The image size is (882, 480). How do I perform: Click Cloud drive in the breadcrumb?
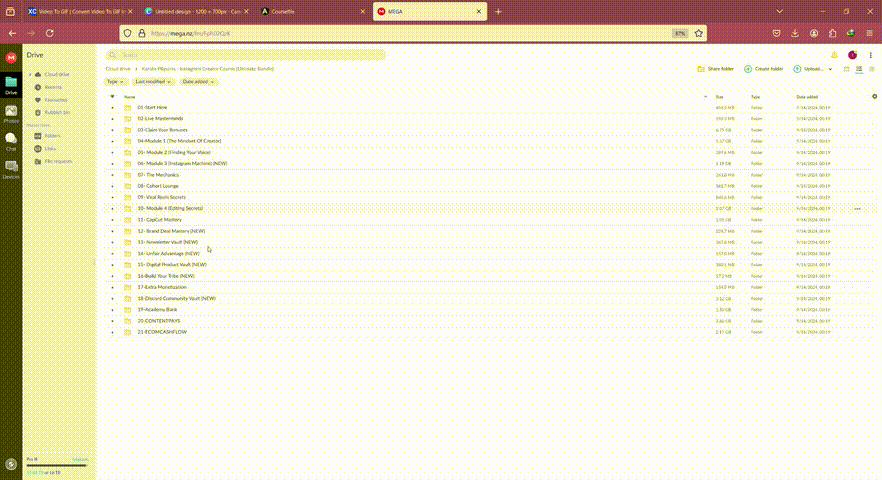pos(118,69)
